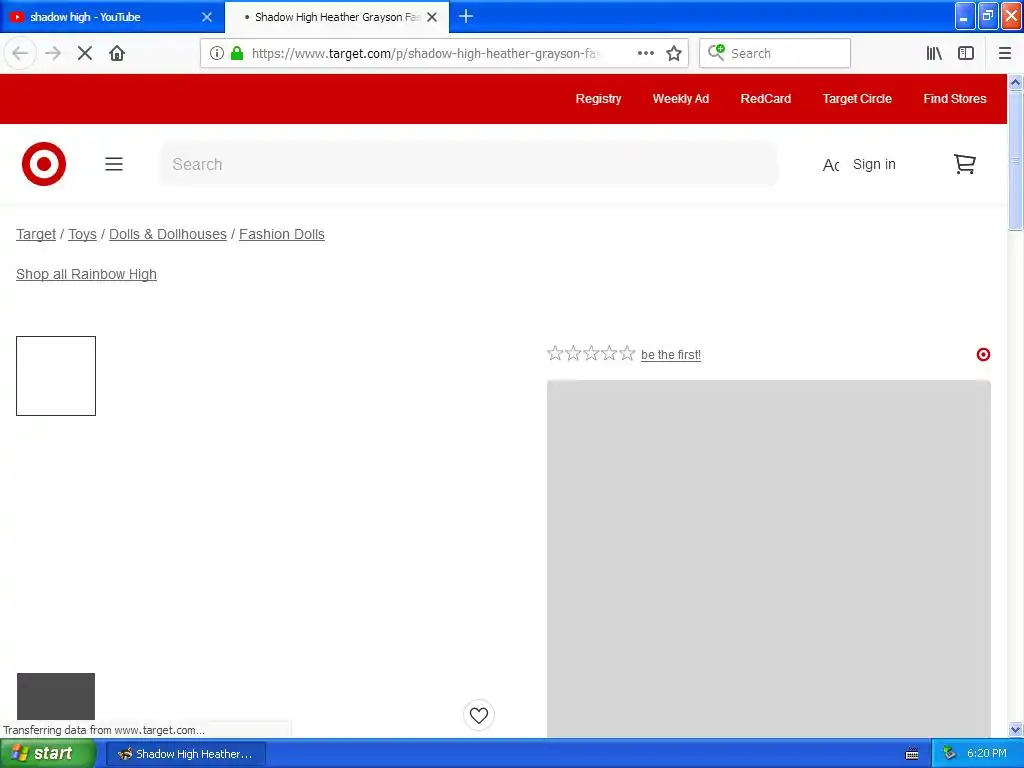Click the empty star rating icons

click(591, 353)
